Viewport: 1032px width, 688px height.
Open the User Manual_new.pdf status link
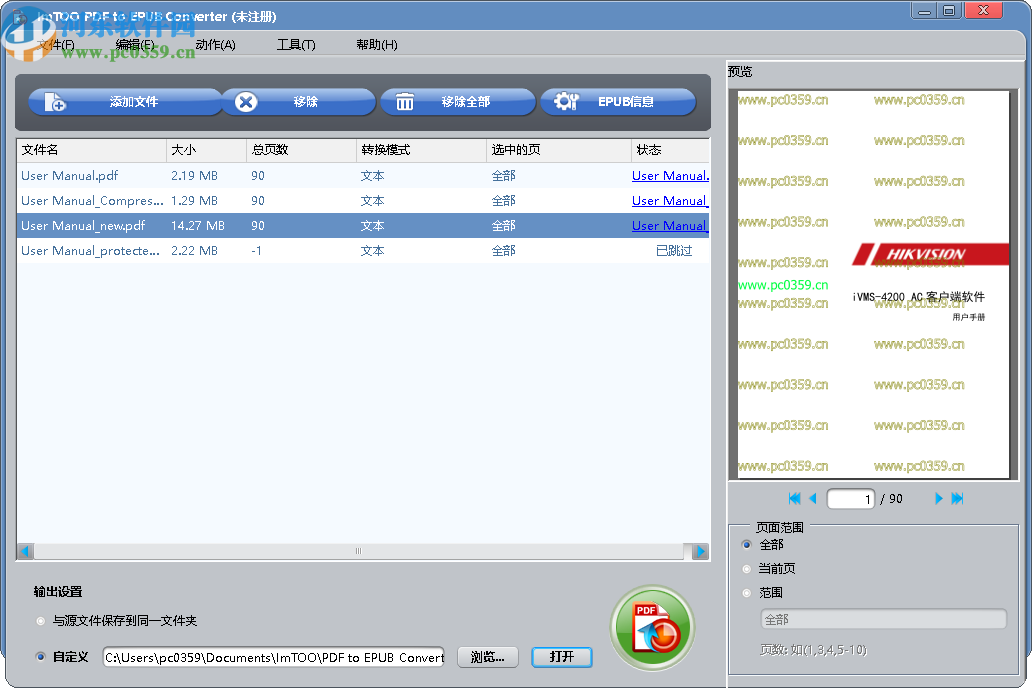pyautogui.click(x=668, y=225)
